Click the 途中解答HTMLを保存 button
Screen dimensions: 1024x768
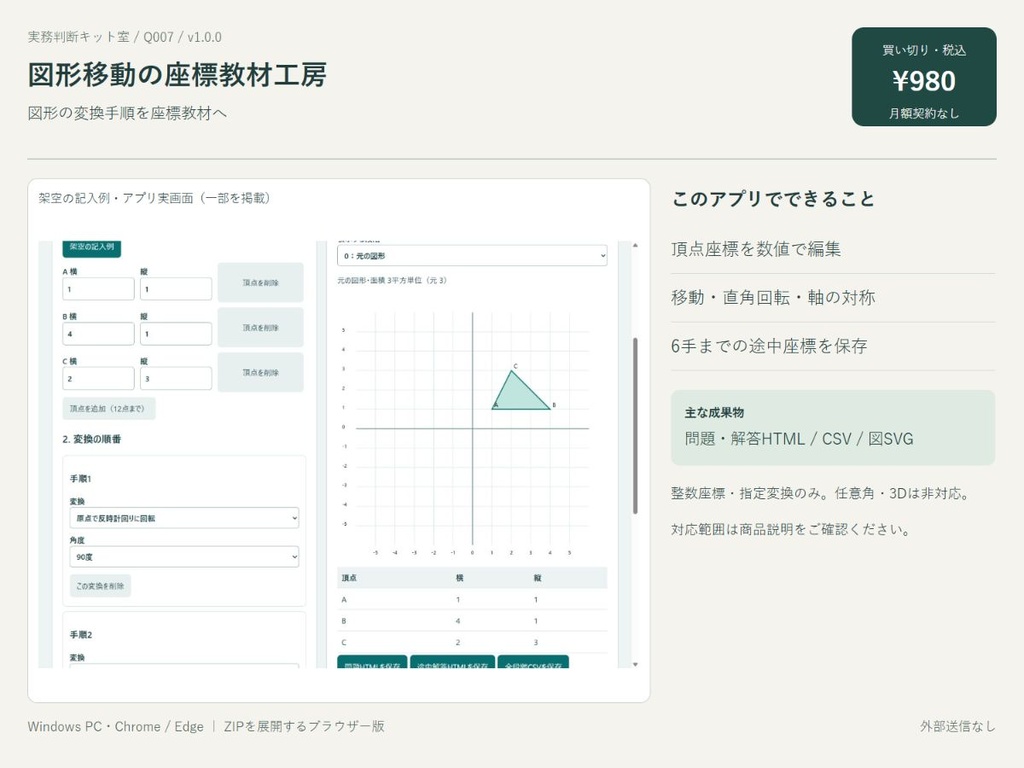(x=453, y=662)
